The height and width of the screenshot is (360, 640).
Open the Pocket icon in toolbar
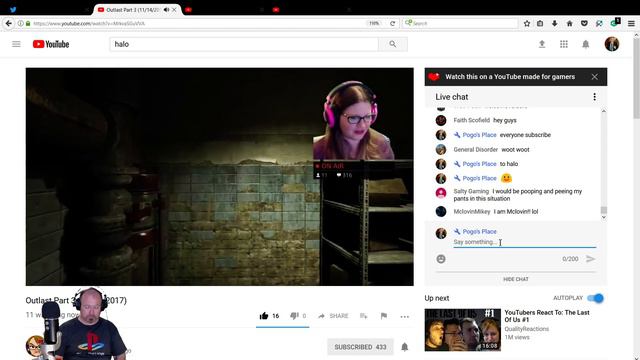[584, 23]
